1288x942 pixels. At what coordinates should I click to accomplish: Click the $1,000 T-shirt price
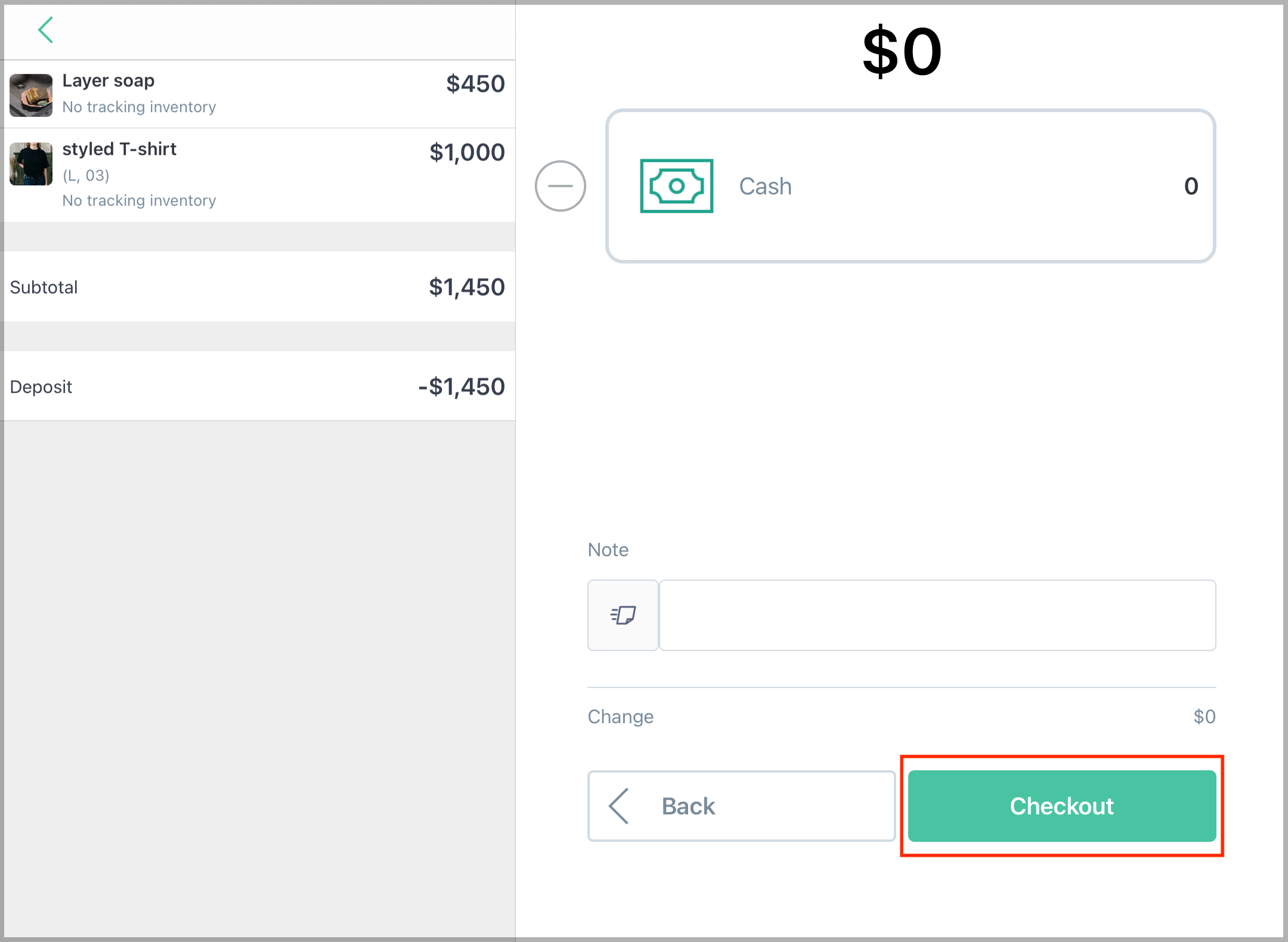pos(467,153)
